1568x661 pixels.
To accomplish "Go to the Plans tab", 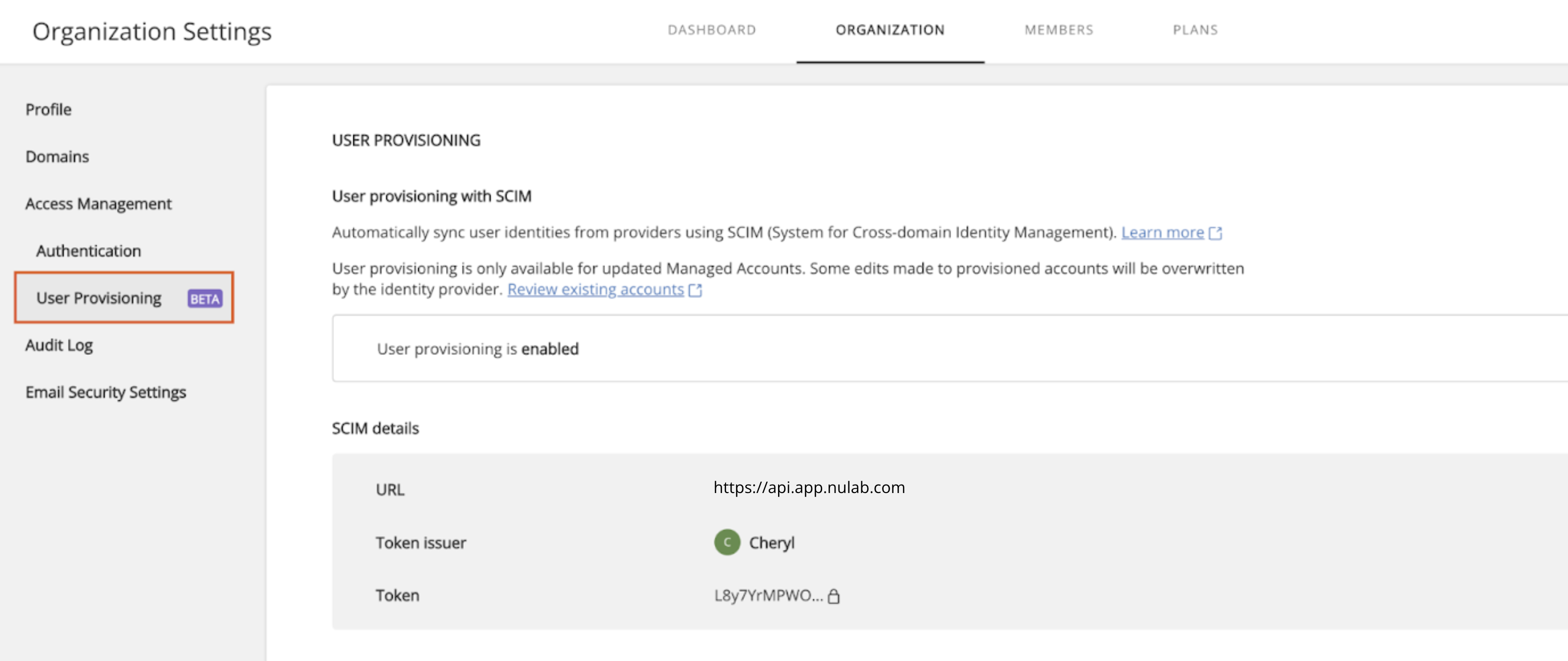I will point(1195,30).
